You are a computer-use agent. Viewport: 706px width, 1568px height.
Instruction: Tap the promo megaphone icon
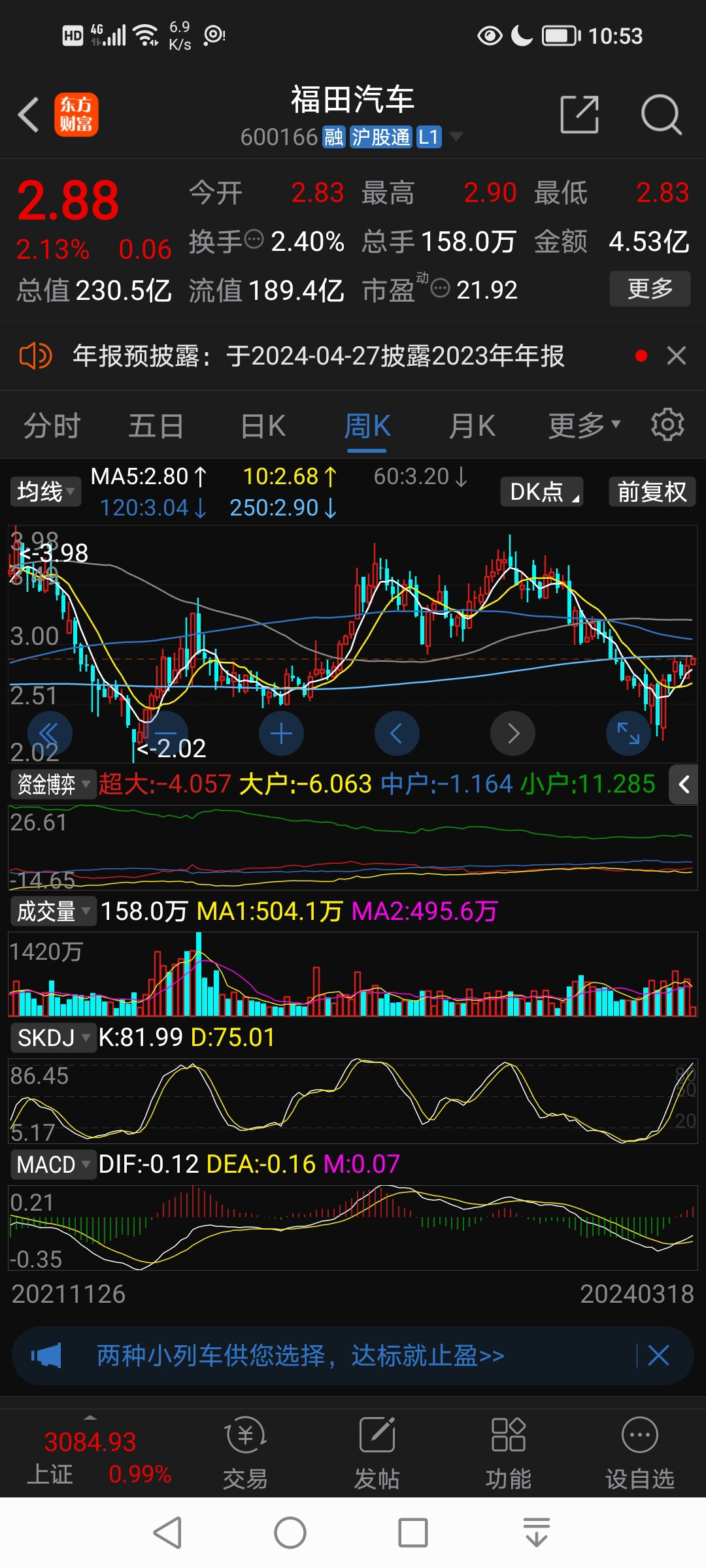46,1356
